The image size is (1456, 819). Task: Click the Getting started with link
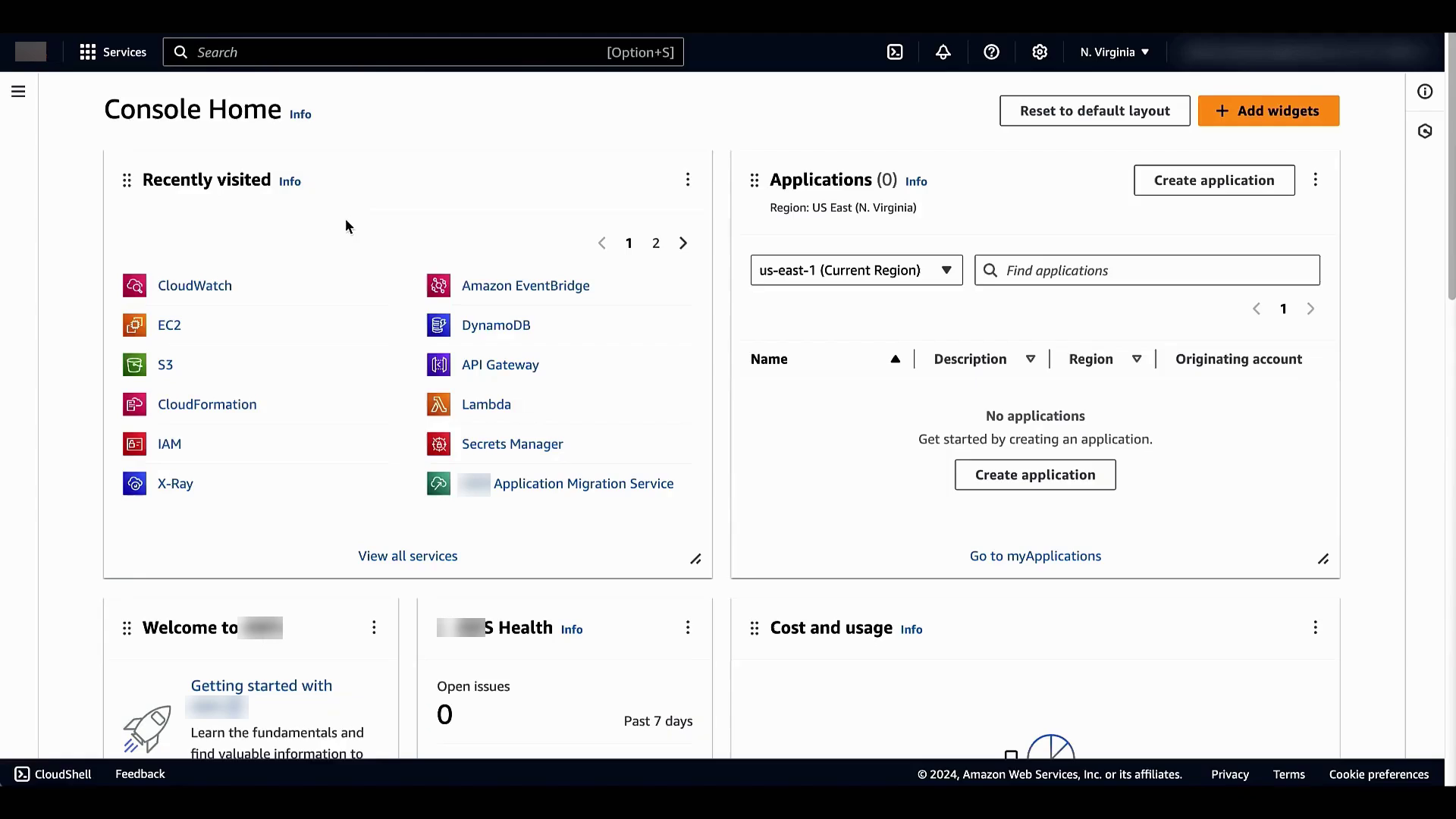pyautogui.click(x=262, y=686)
